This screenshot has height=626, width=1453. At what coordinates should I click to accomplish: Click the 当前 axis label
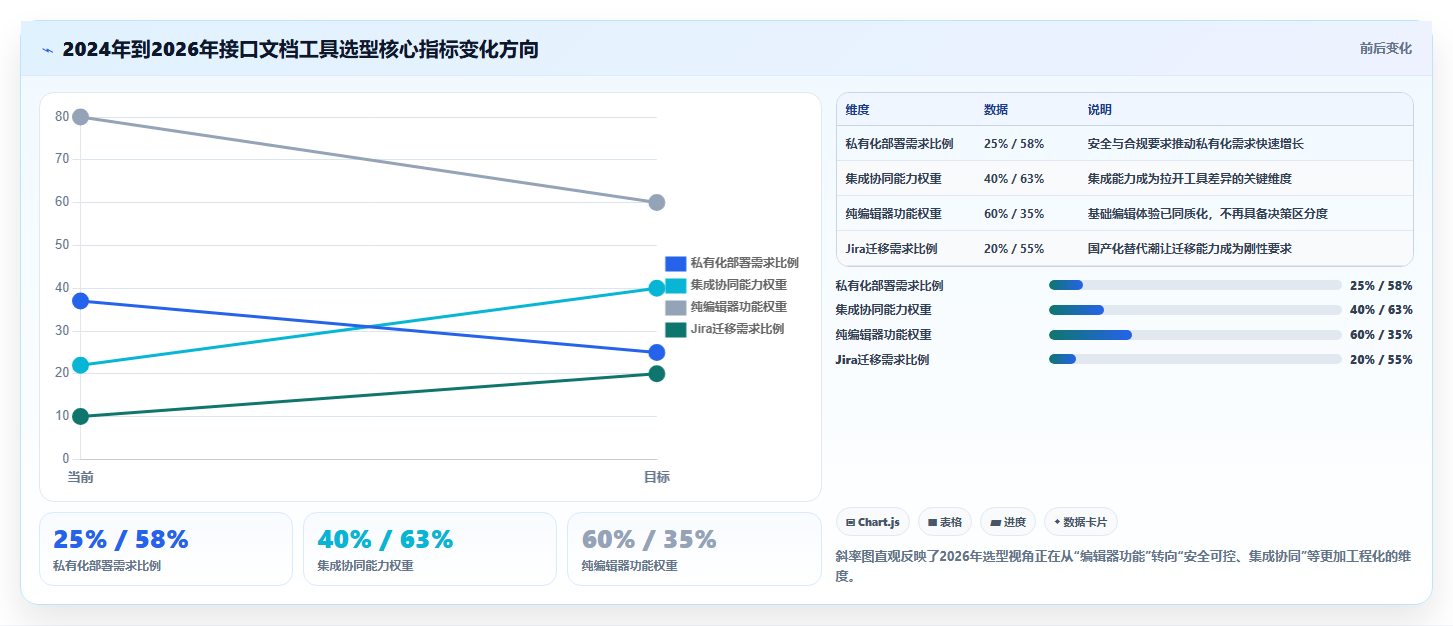pos(81,477)
